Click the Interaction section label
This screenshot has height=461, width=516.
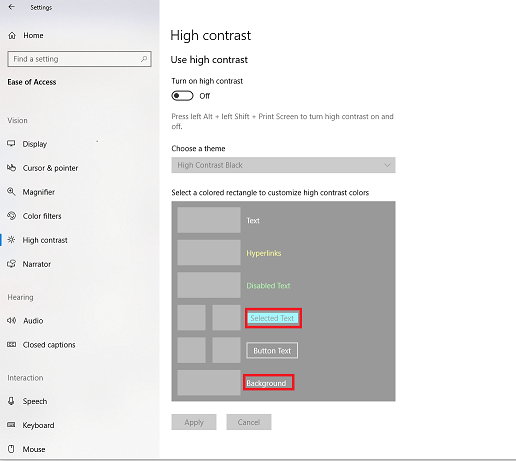coord(25,378)
